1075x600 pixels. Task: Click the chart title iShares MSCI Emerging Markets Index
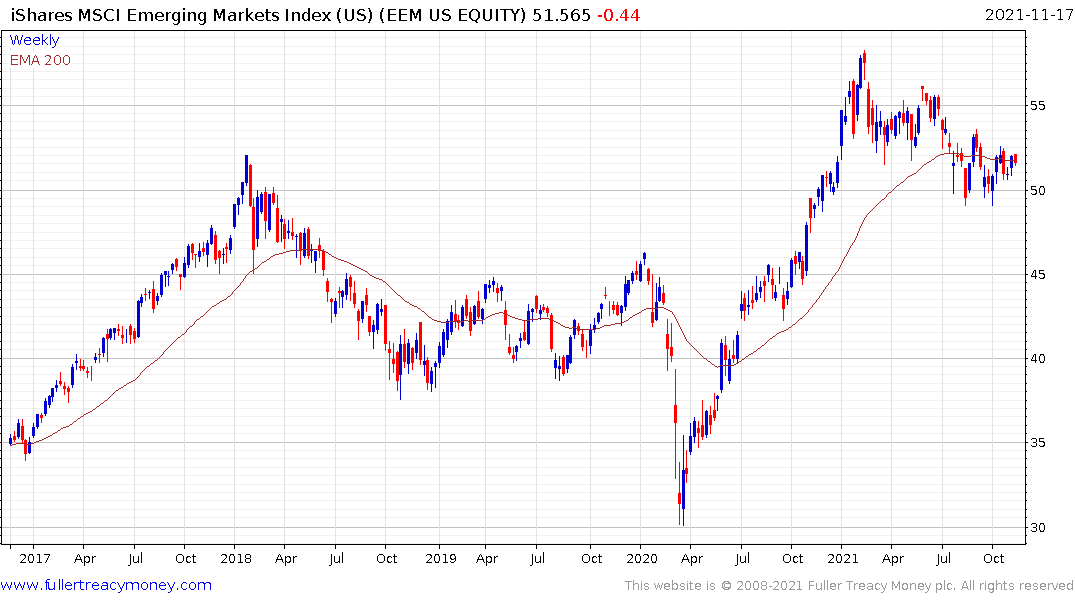(171, 14)
